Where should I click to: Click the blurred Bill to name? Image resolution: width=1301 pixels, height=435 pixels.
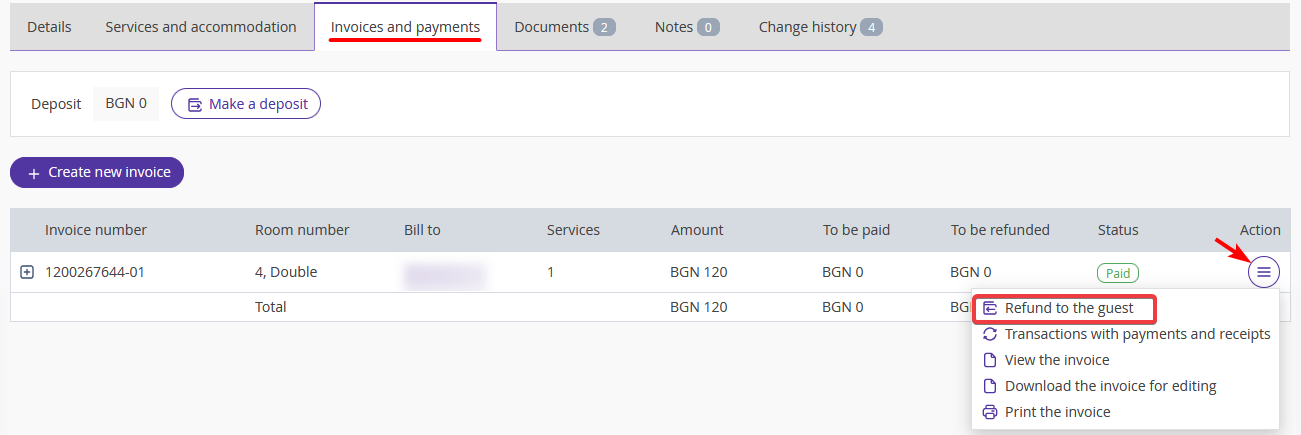click(x=444, y=273)
